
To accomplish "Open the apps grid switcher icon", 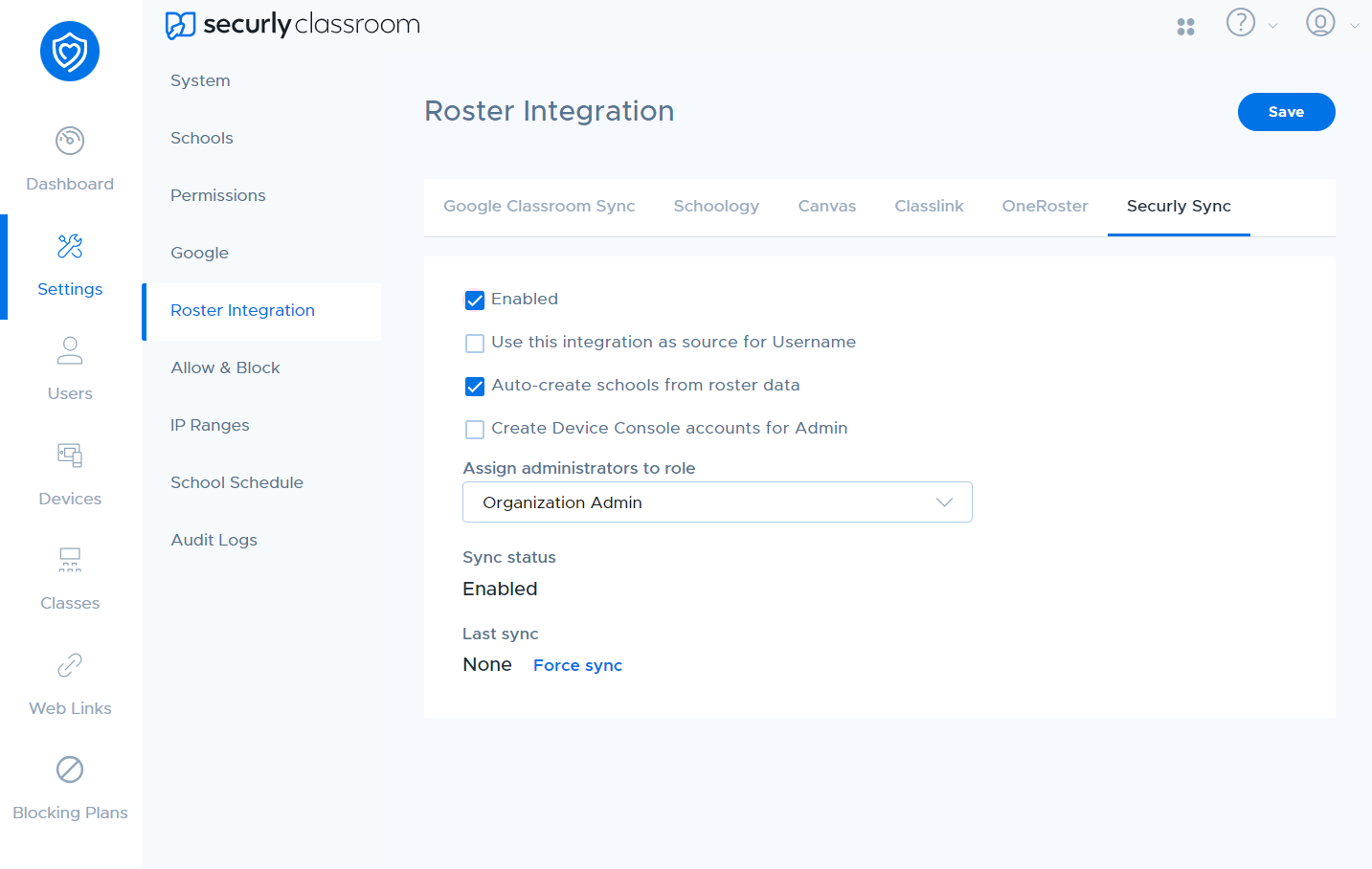I will (x=1185, y=27).
